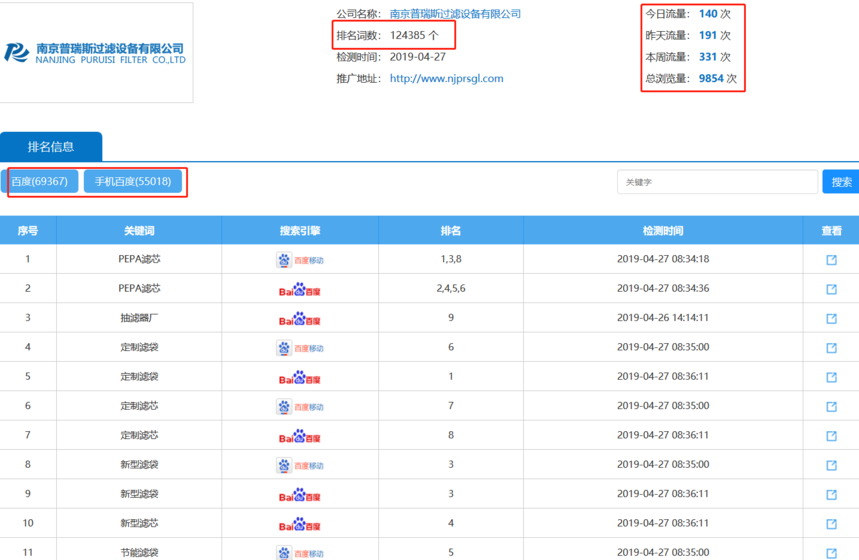859x560 pixels.
Task: Click the 排名 column header
Action: pyautogui.click(x=451, y=231)
